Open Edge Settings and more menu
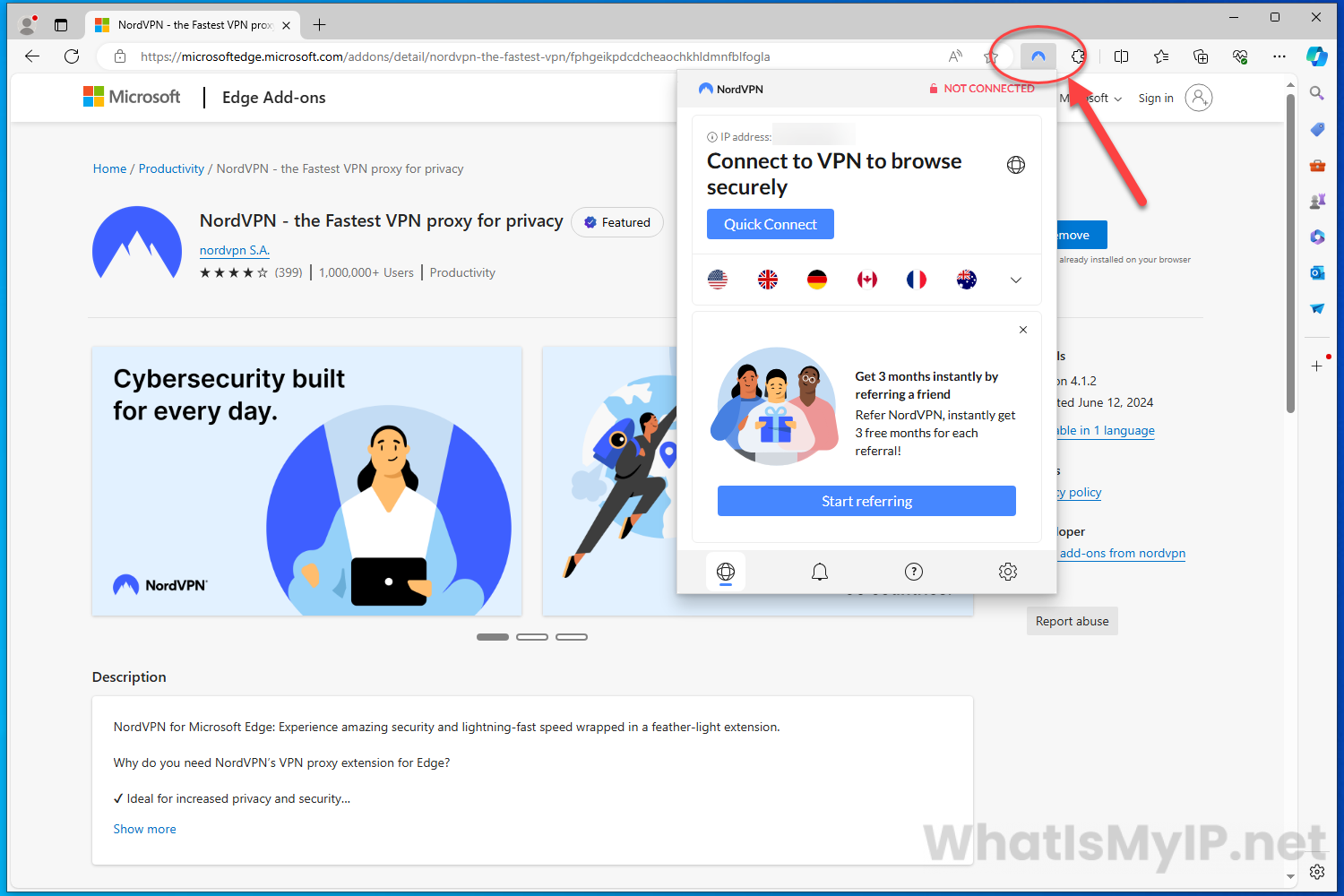The image size is (1344, 896). point(1279,56)
